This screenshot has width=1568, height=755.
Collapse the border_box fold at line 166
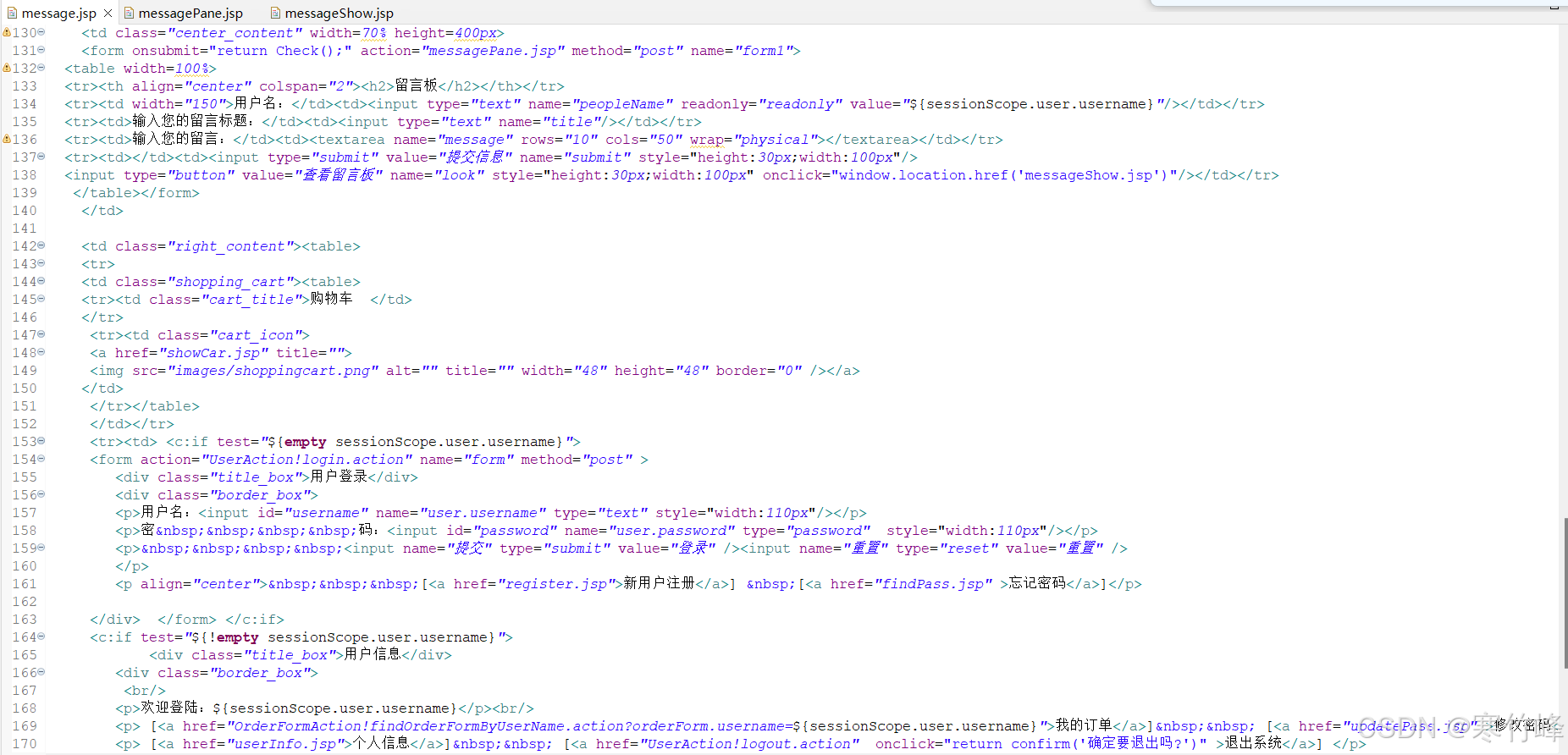(41, 672)
